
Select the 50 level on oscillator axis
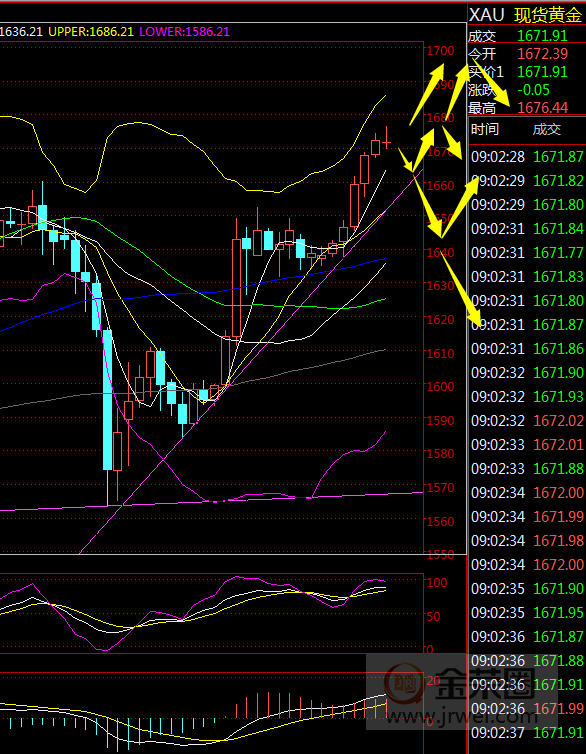coord(434,616)
